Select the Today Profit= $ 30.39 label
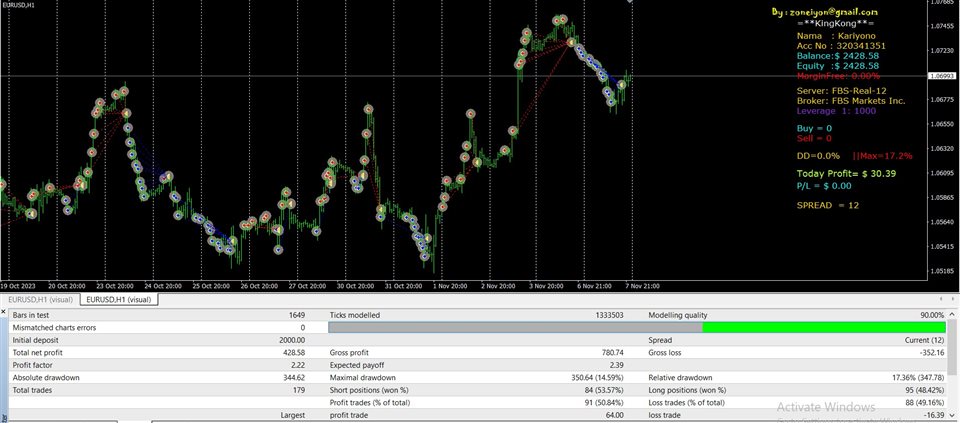 [845, 174]
